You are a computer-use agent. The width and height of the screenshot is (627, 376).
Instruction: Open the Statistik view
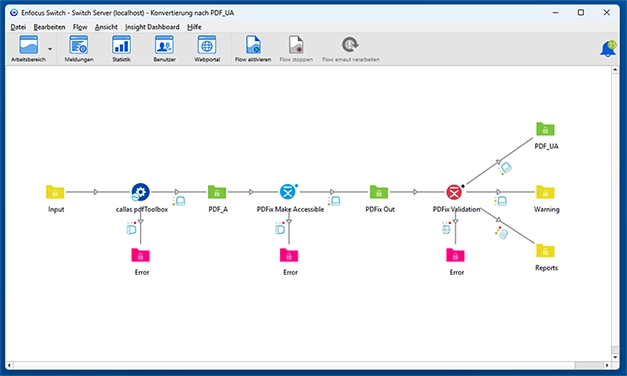[x=121, y=48]
